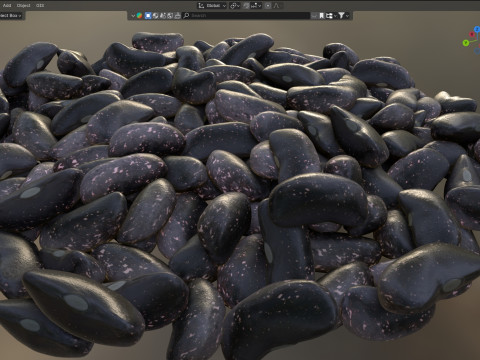Open the display mode dropdown next to the bookmark
This screenshot has height=360, width=480.
[x=331, y=16]
